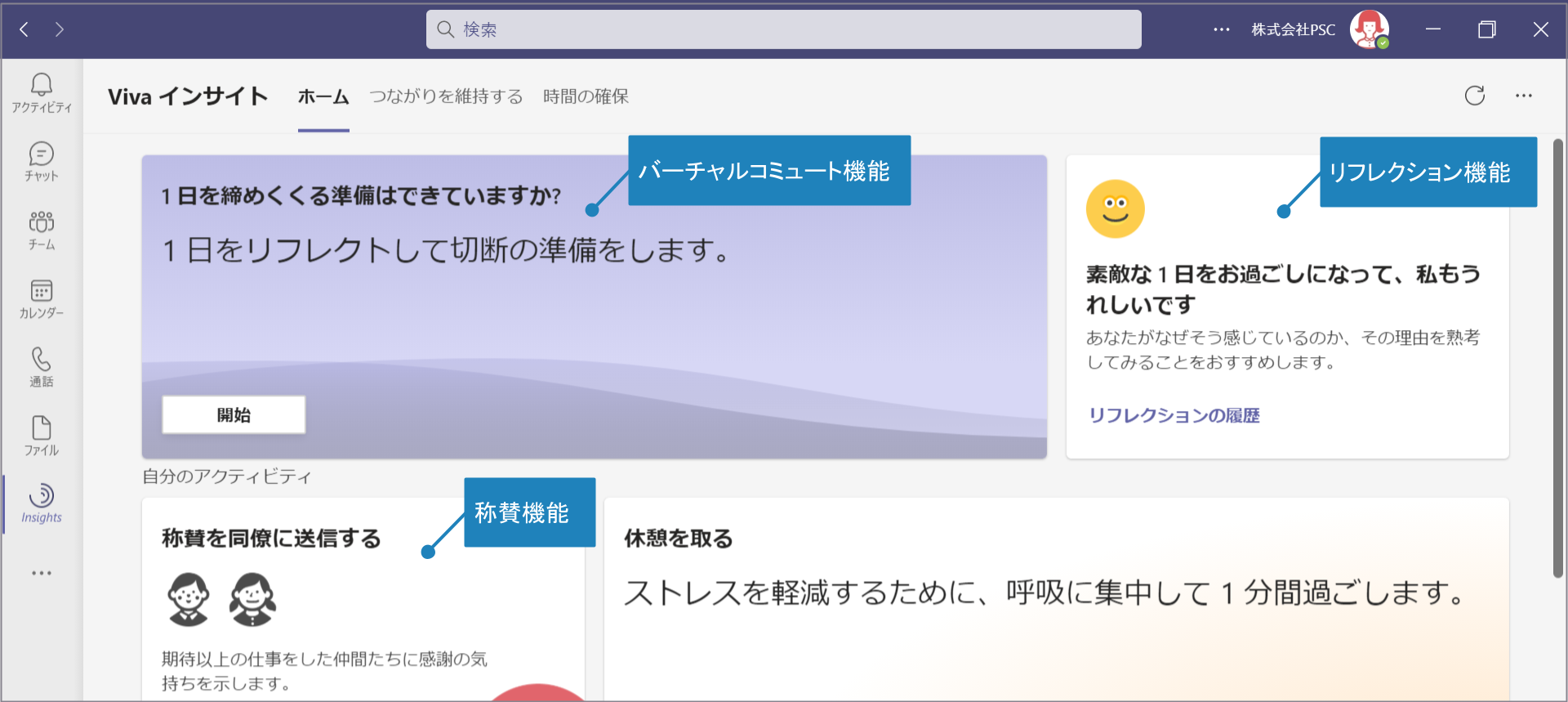Click text 1 日をリフレクトして切断の準備をします。
The width and height of the screenshot is (1568, 702).
(447, 250)
